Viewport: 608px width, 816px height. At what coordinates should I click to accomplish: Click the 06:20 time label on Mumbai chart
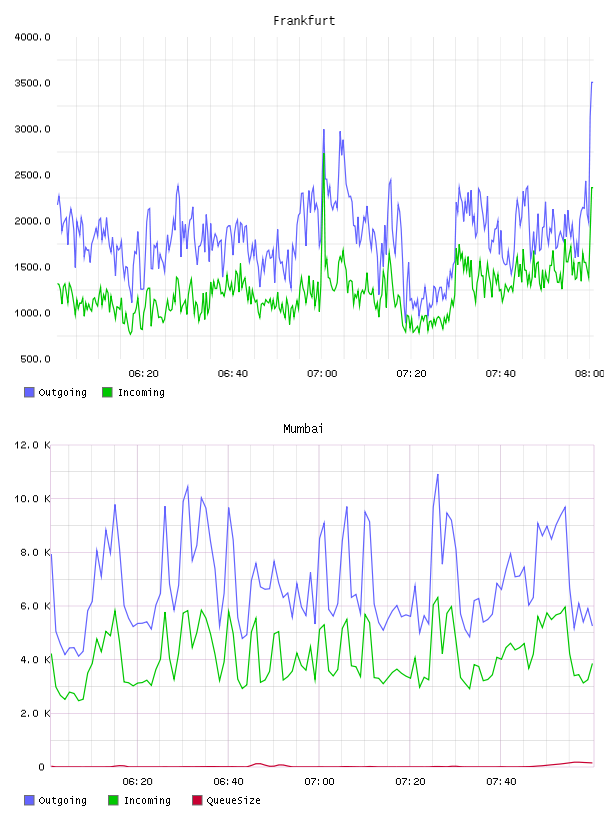pos(137,782)
